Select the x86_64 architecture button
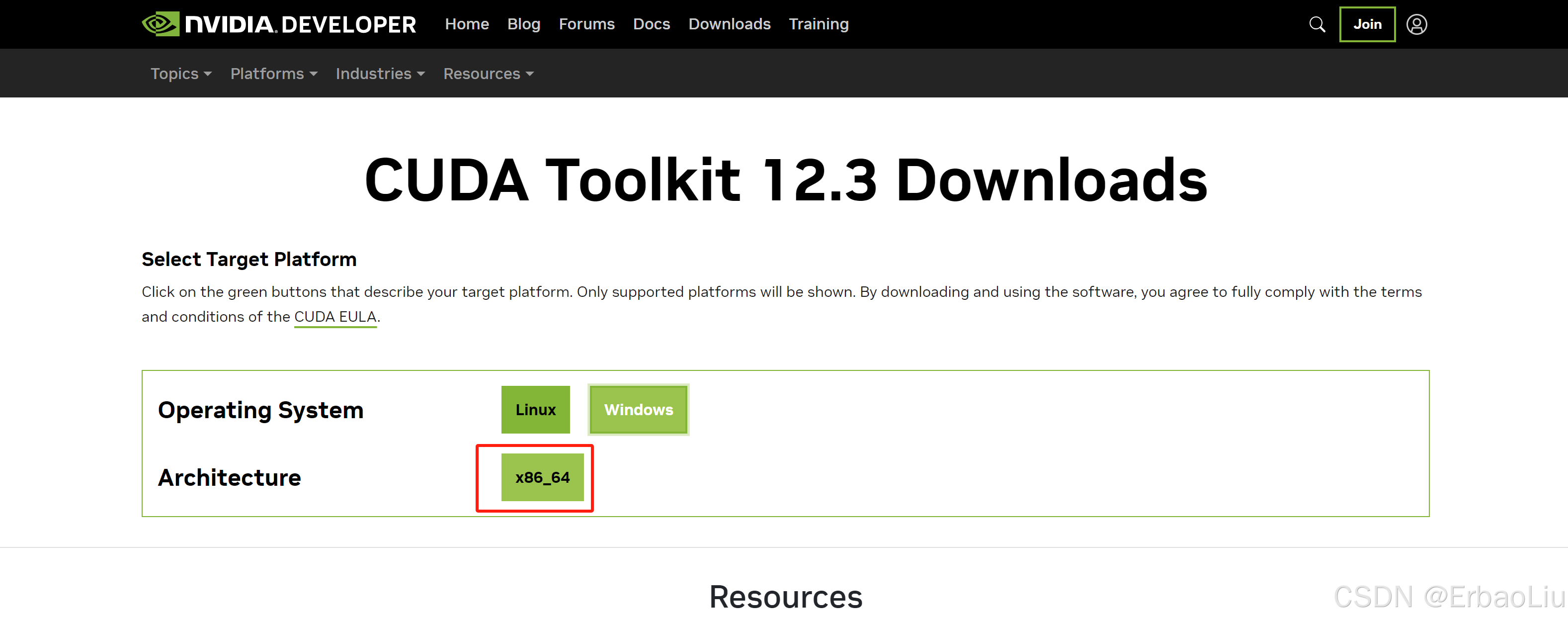 coord(542,477)
